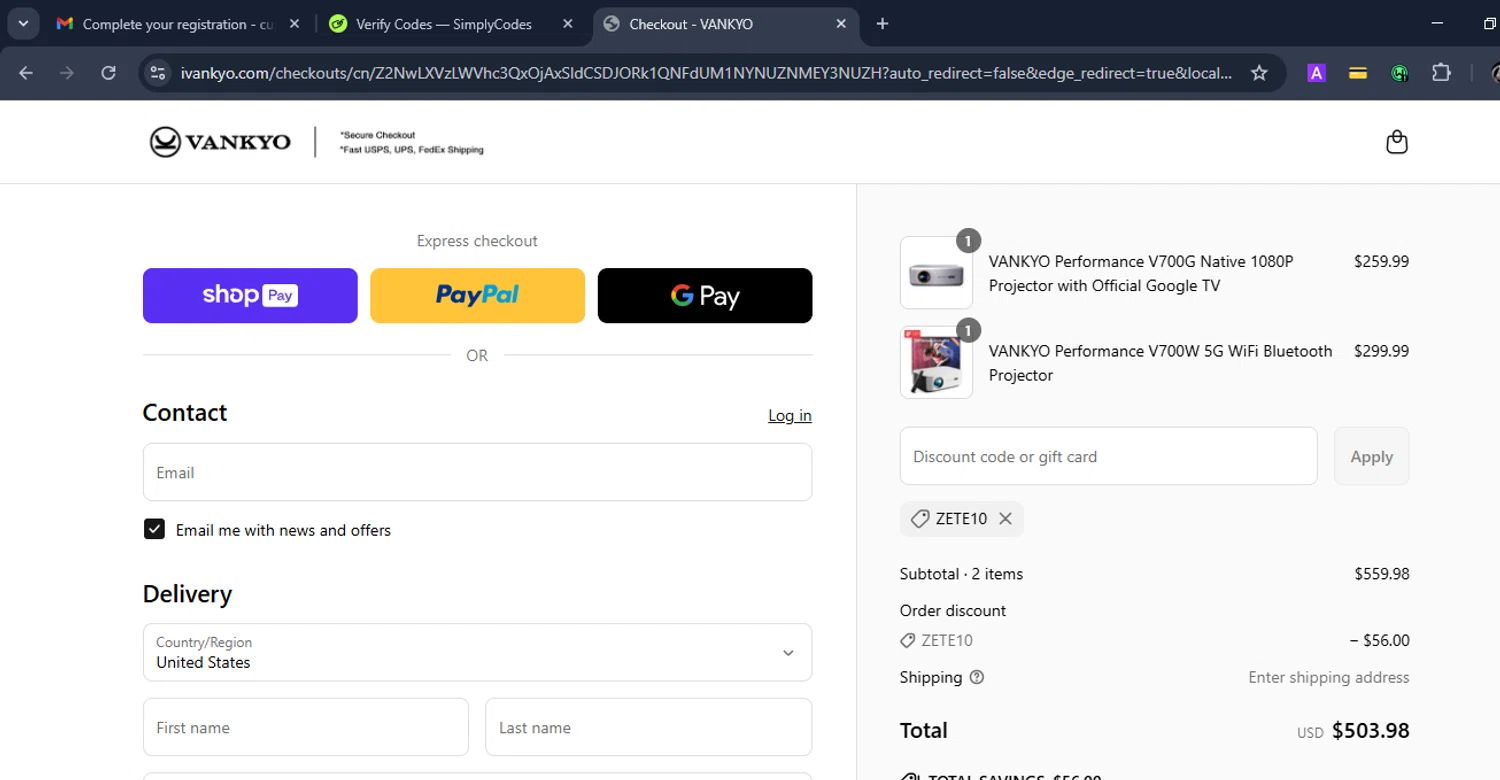
Task: Open the shopping bag cart icon
Action: point(1397,142)
